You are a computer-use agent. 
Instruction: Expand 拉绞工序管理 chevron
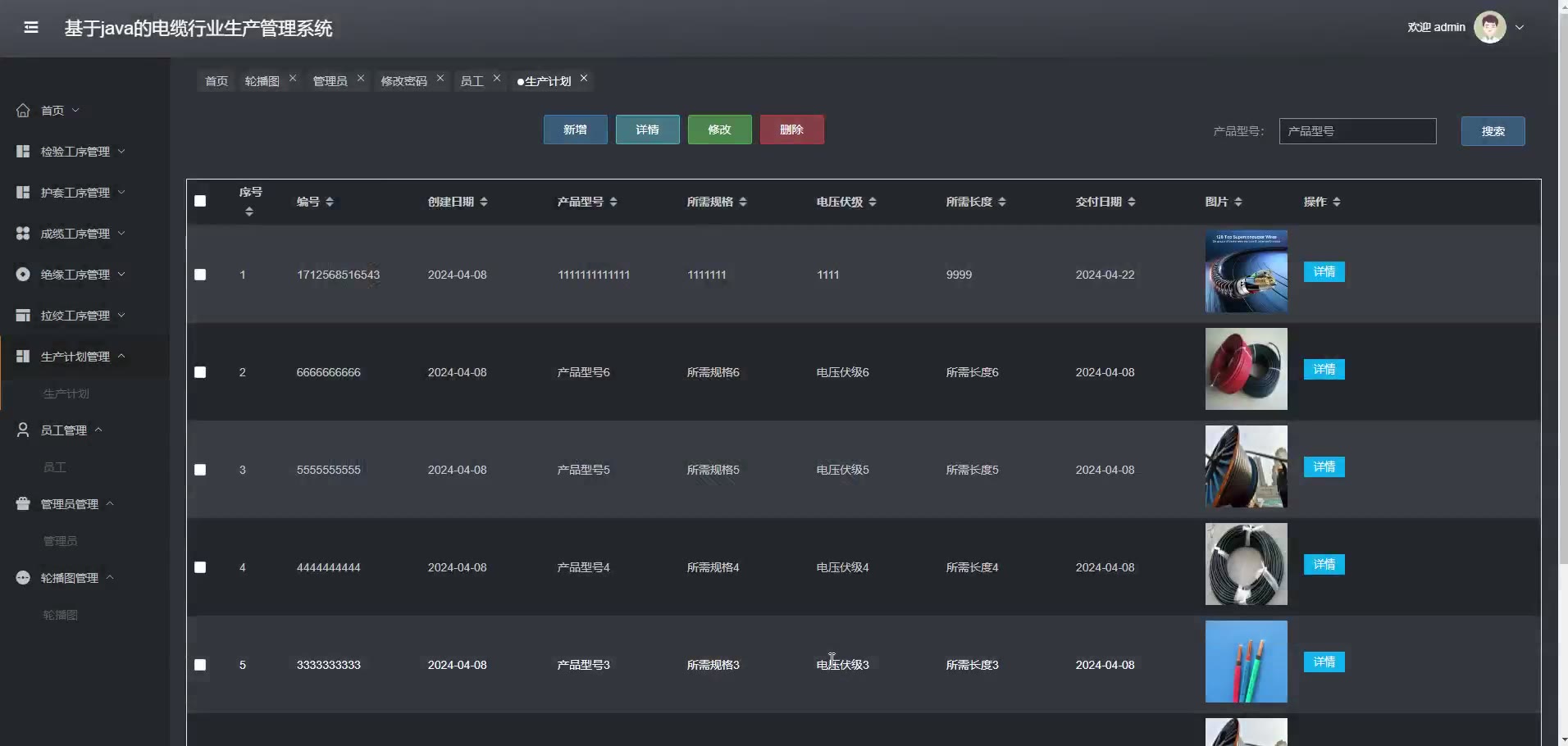tap(121, 315)
